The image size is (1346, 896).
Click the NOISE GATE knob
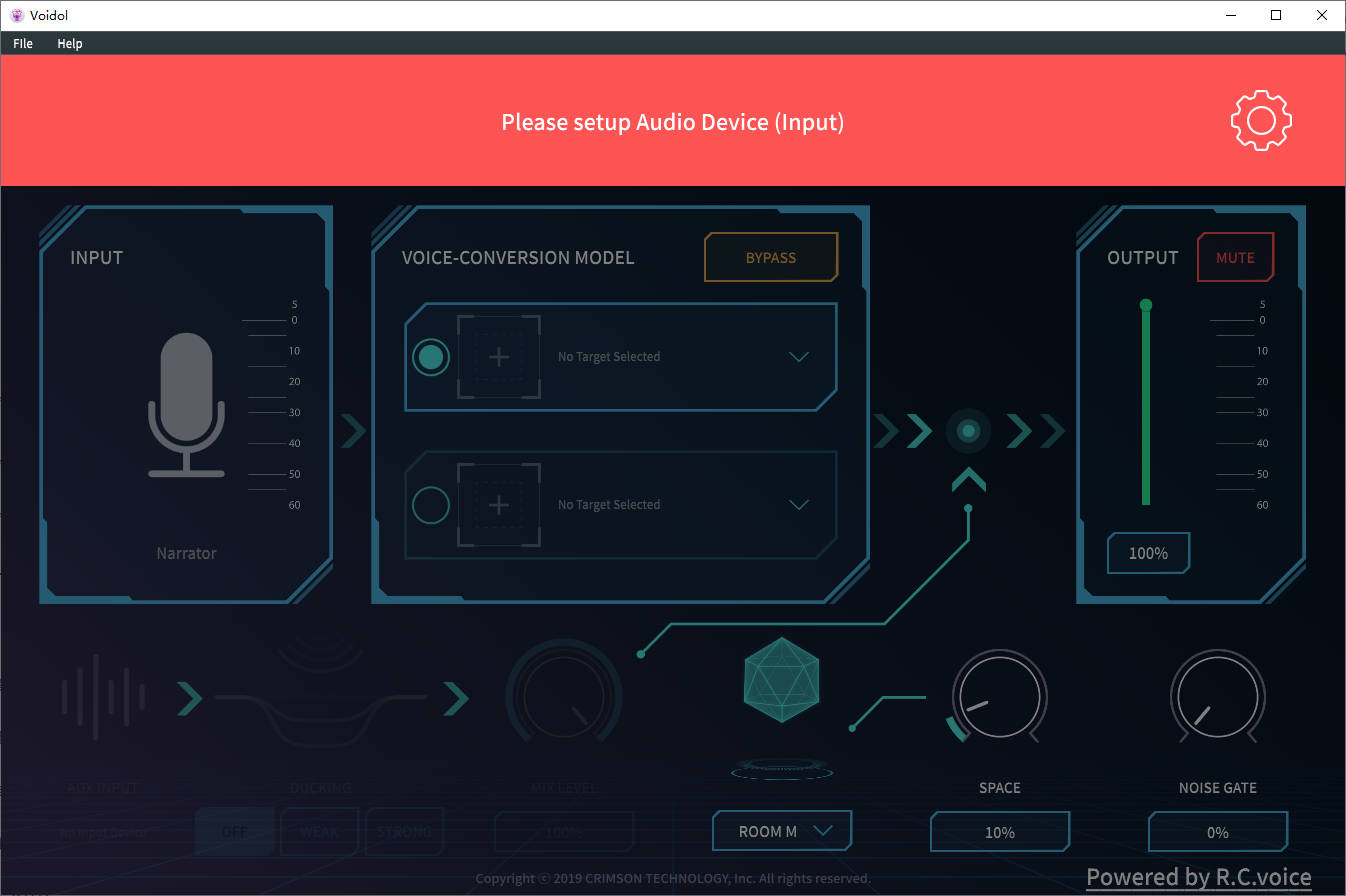(x=1218, y=697)
